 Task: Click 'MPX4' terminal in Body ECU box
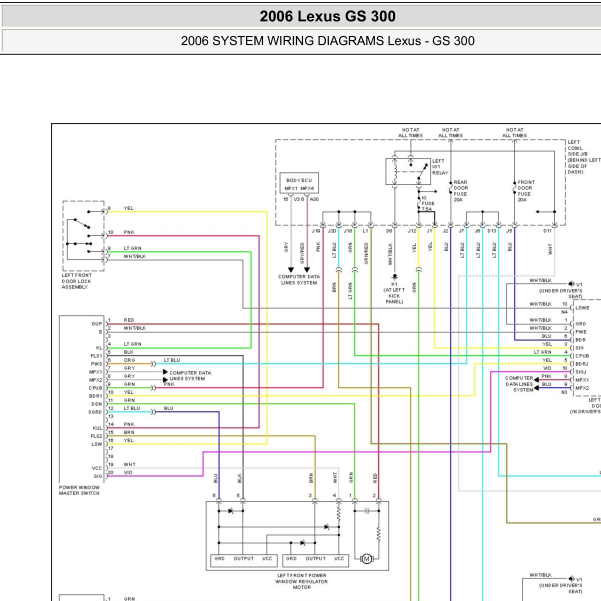point(307,189)
